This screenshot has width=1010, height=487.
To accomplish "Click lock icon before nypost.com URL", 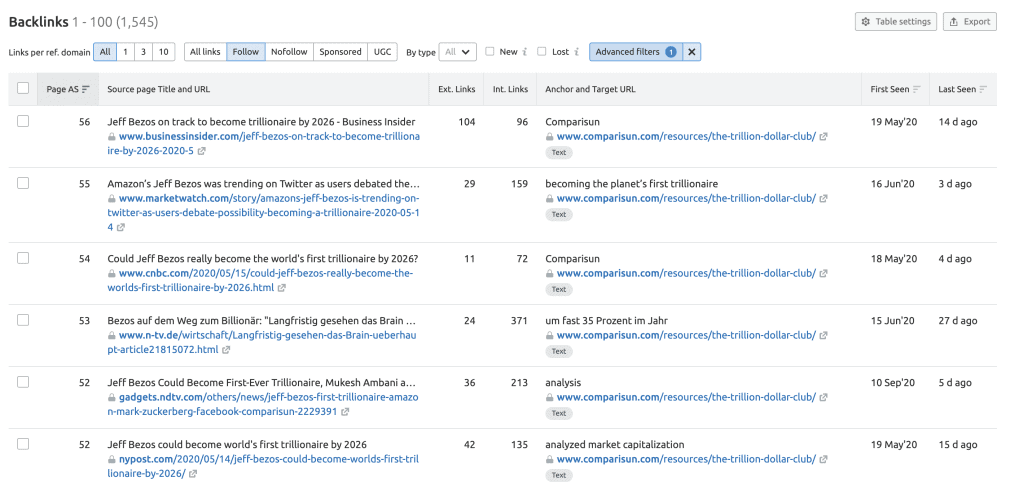I will [111, 459].
